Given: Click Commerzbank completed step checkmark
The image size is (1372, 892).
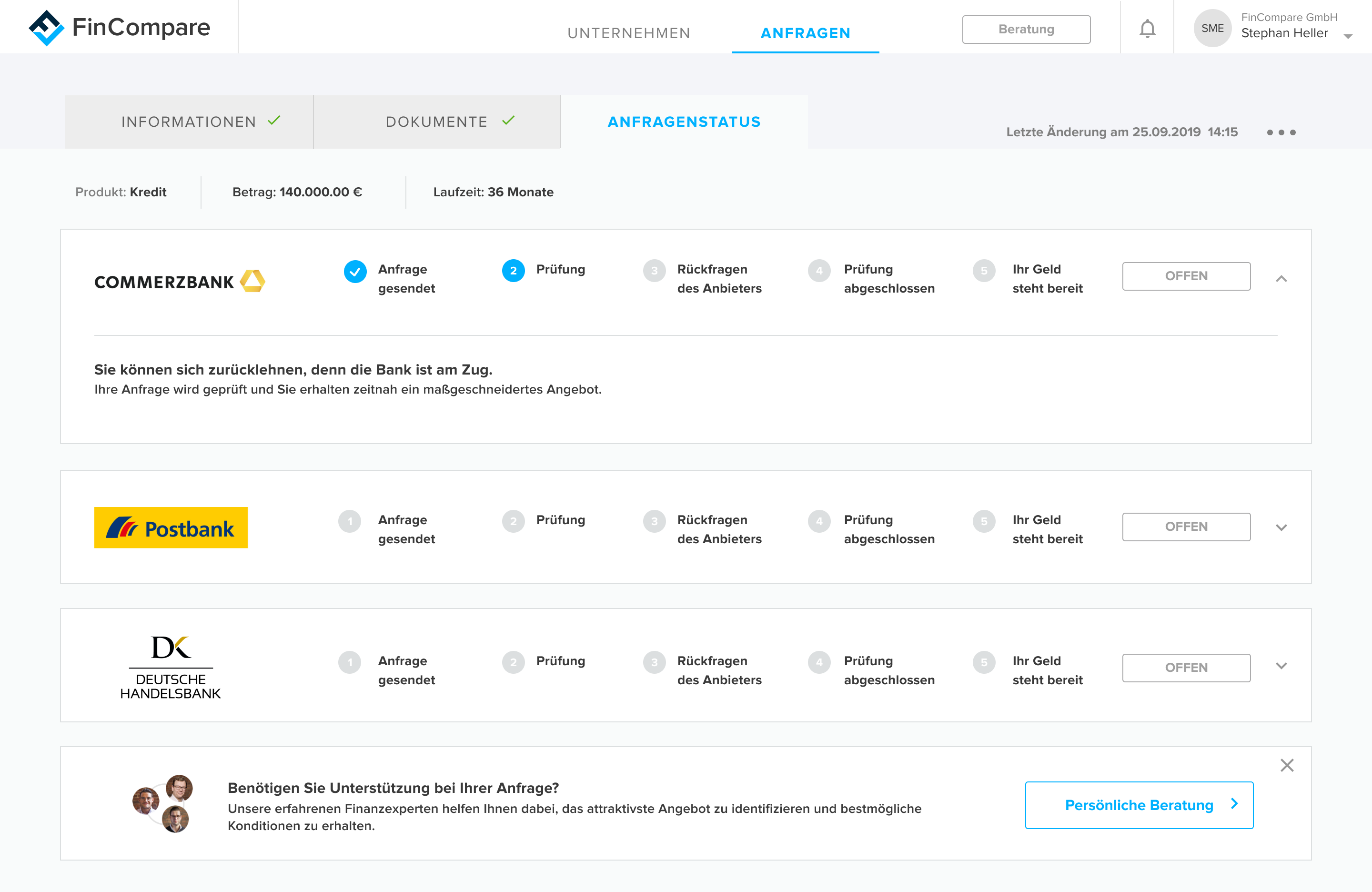Looking at the screenshot, I should coord(355,272).
